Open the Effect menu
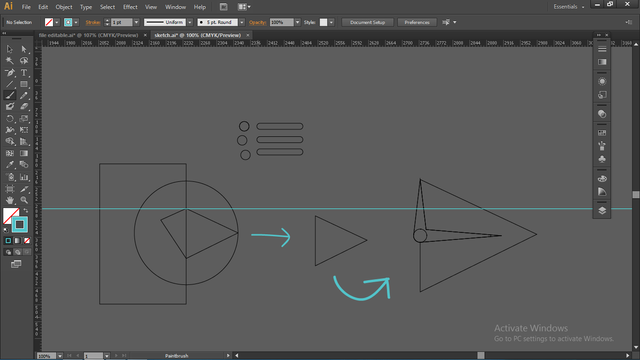Image resolution: width=640 pixels, height=360 pixels. 130,7
